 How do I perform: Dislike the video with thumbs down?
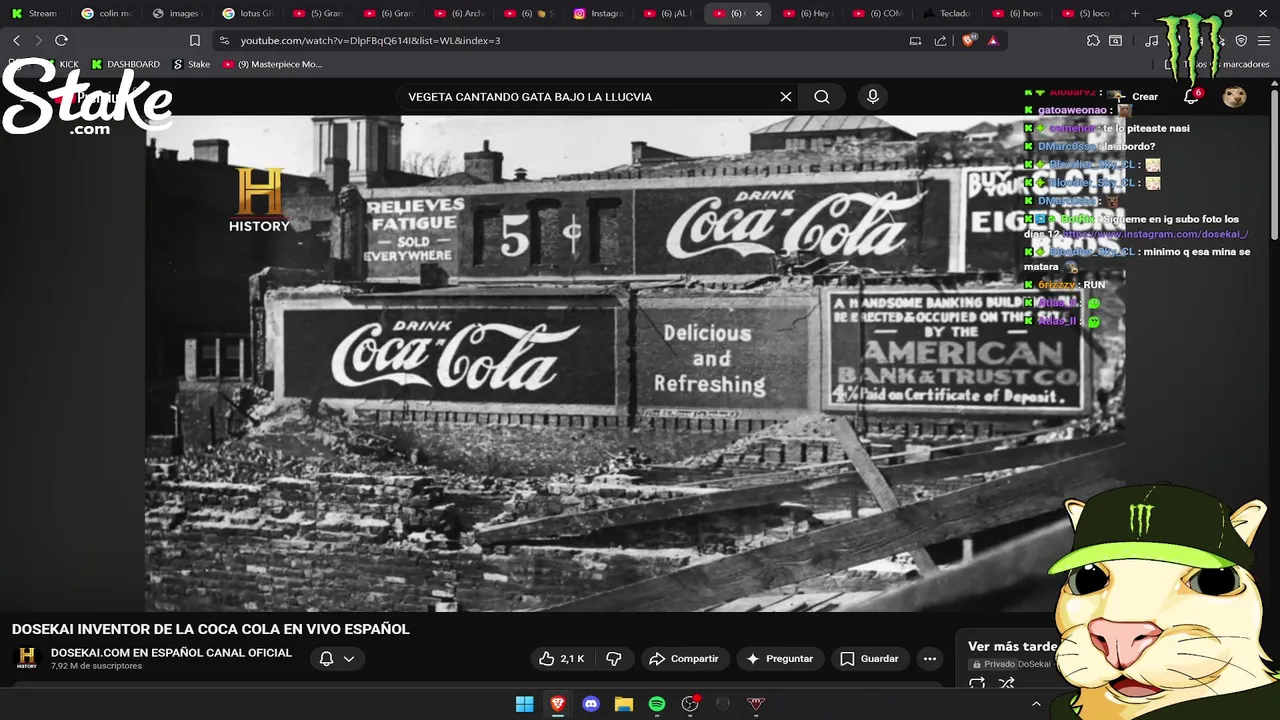tap(614, 659)
